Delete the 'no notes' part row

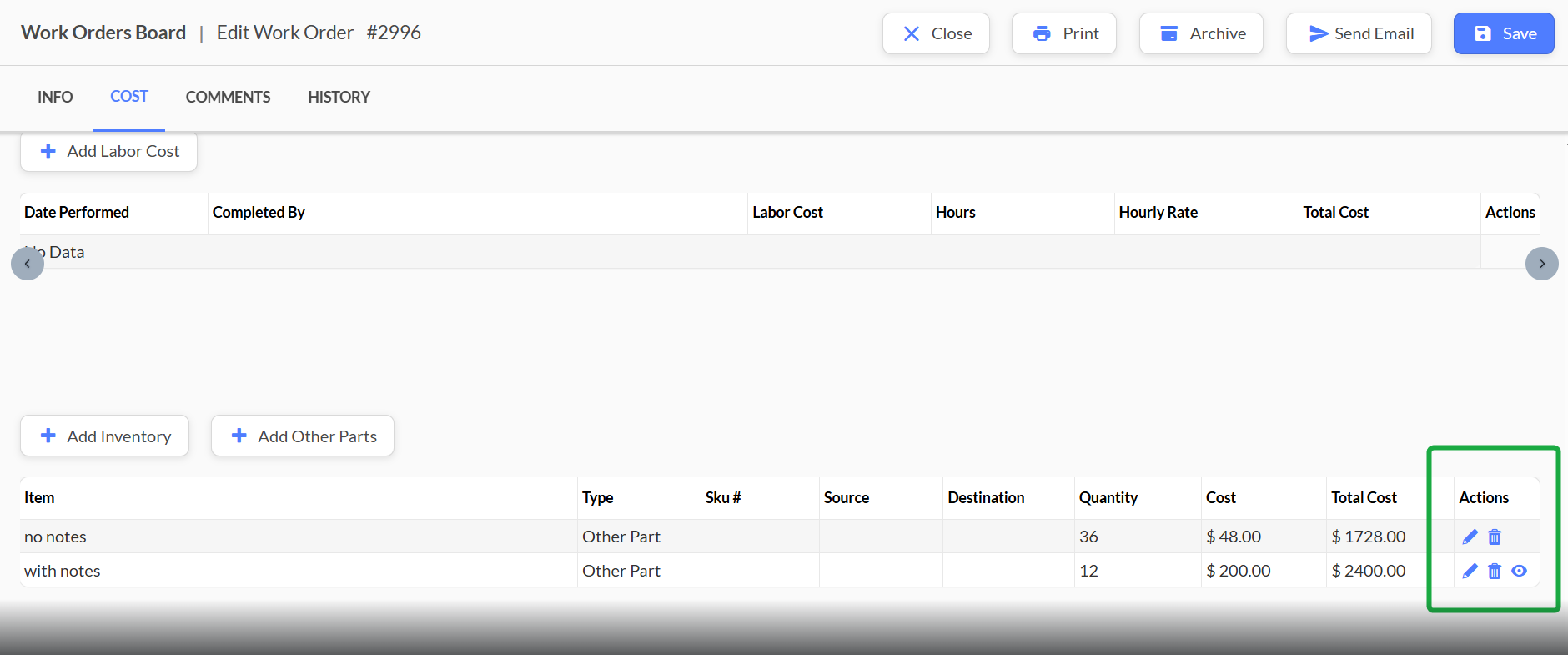coord(1495,537)
